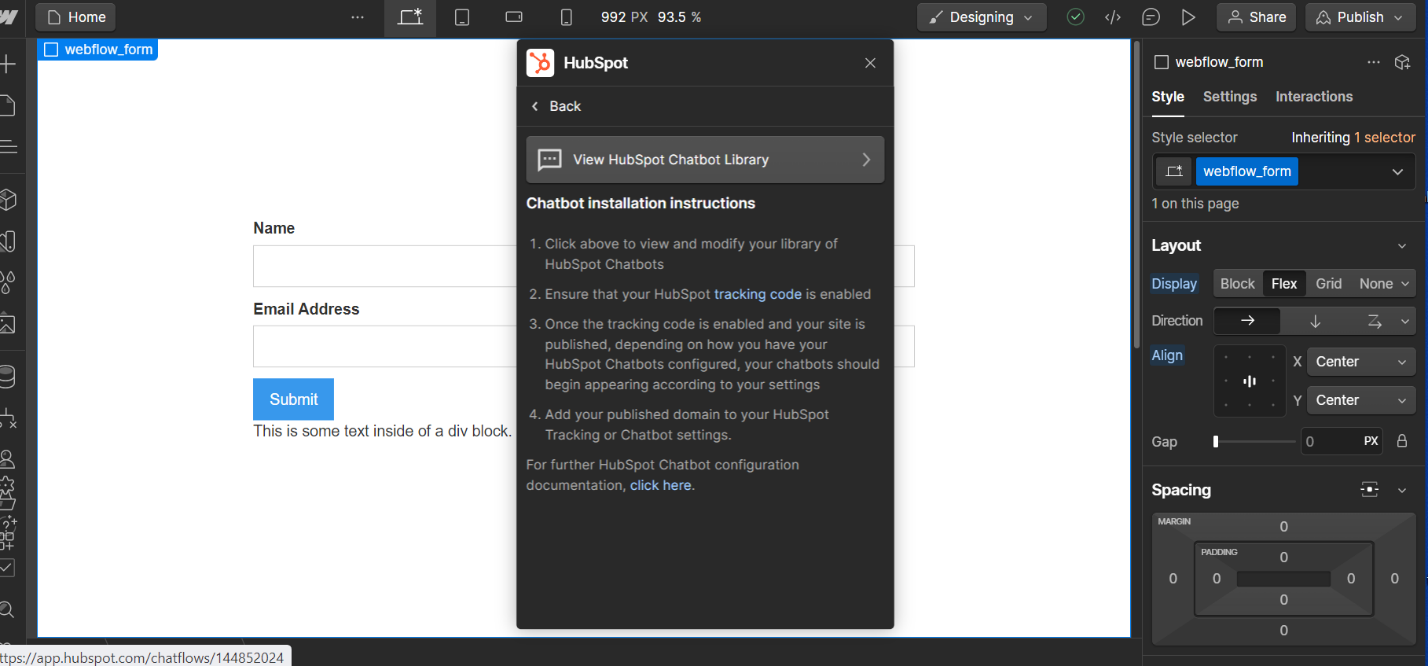Click the HubSpot logo icon
Image resolution: width=1428 pixels, height=666 pixels.
coord(540,63)
